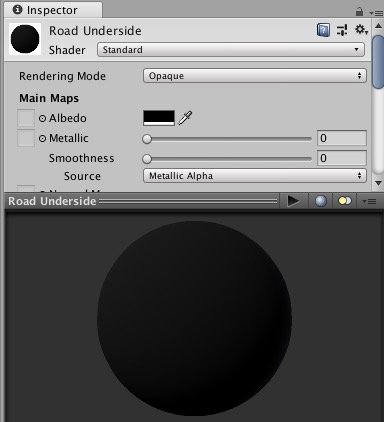Pick Albedo color with the eyedropper
The image size is (384, 422).
185,118
